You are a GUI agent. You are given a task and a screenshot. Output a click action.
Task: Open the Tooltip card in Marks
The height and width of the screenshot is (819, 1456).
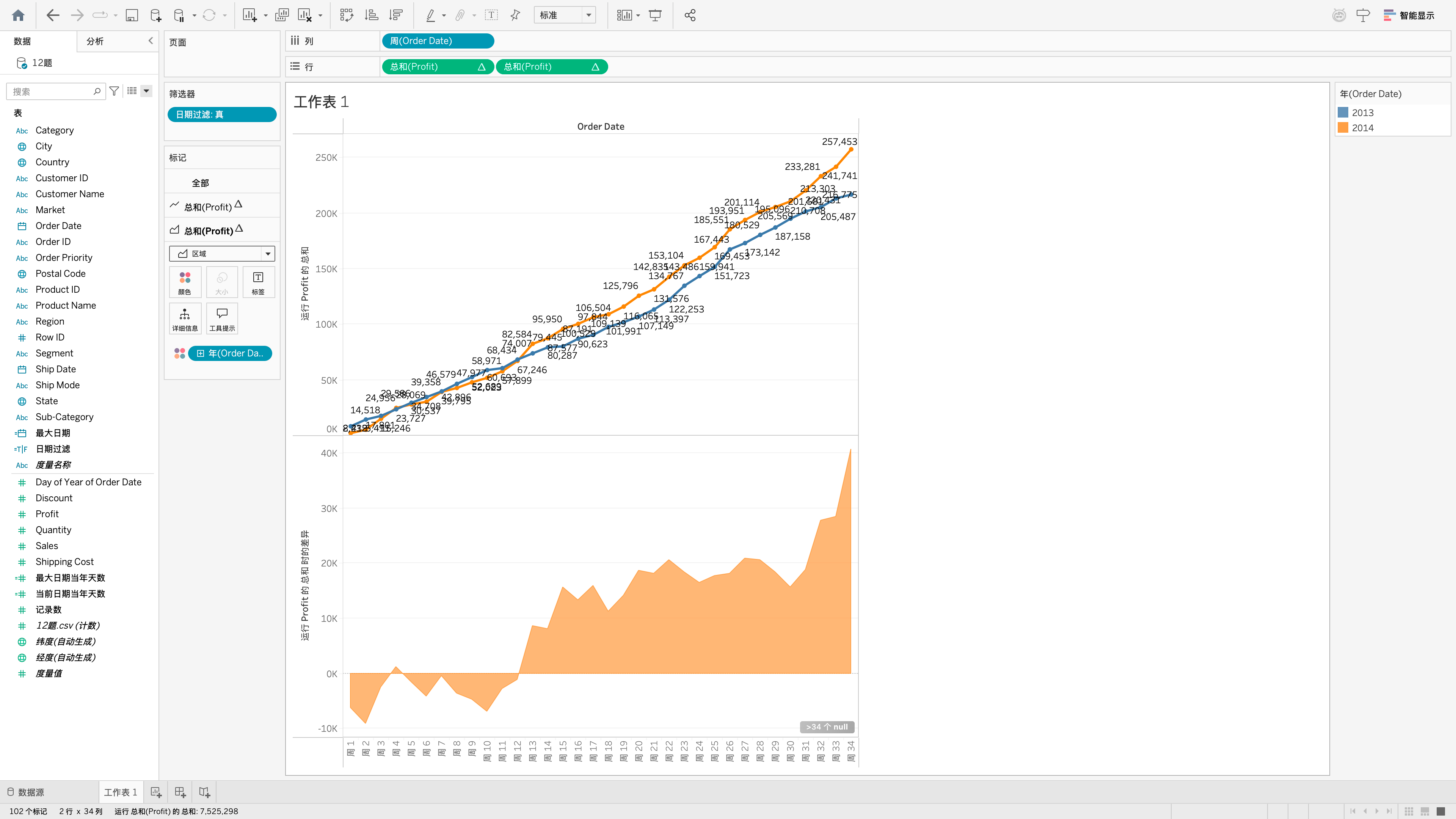point(222,319)
